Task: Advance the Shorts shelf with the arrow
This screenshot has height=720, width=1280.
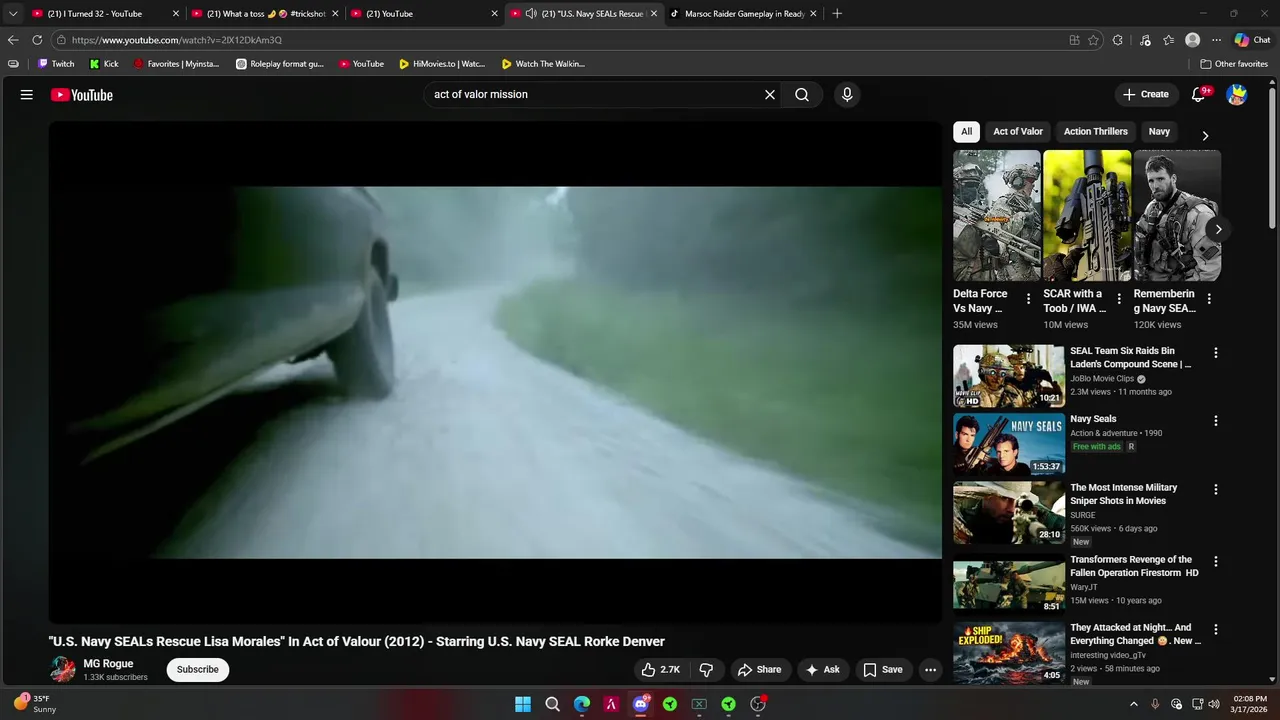Action: pyautogui.click(x=1218, y=229)
